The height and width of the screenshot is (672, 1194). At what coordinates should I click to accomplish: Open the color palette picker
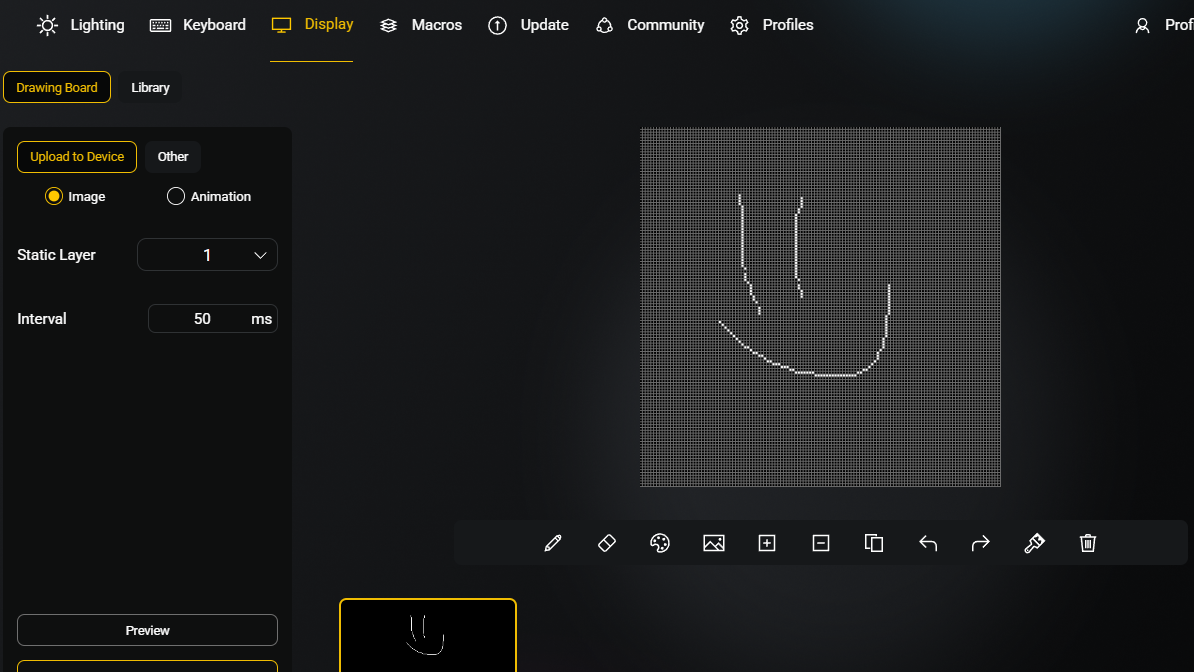tap(660, 543)
